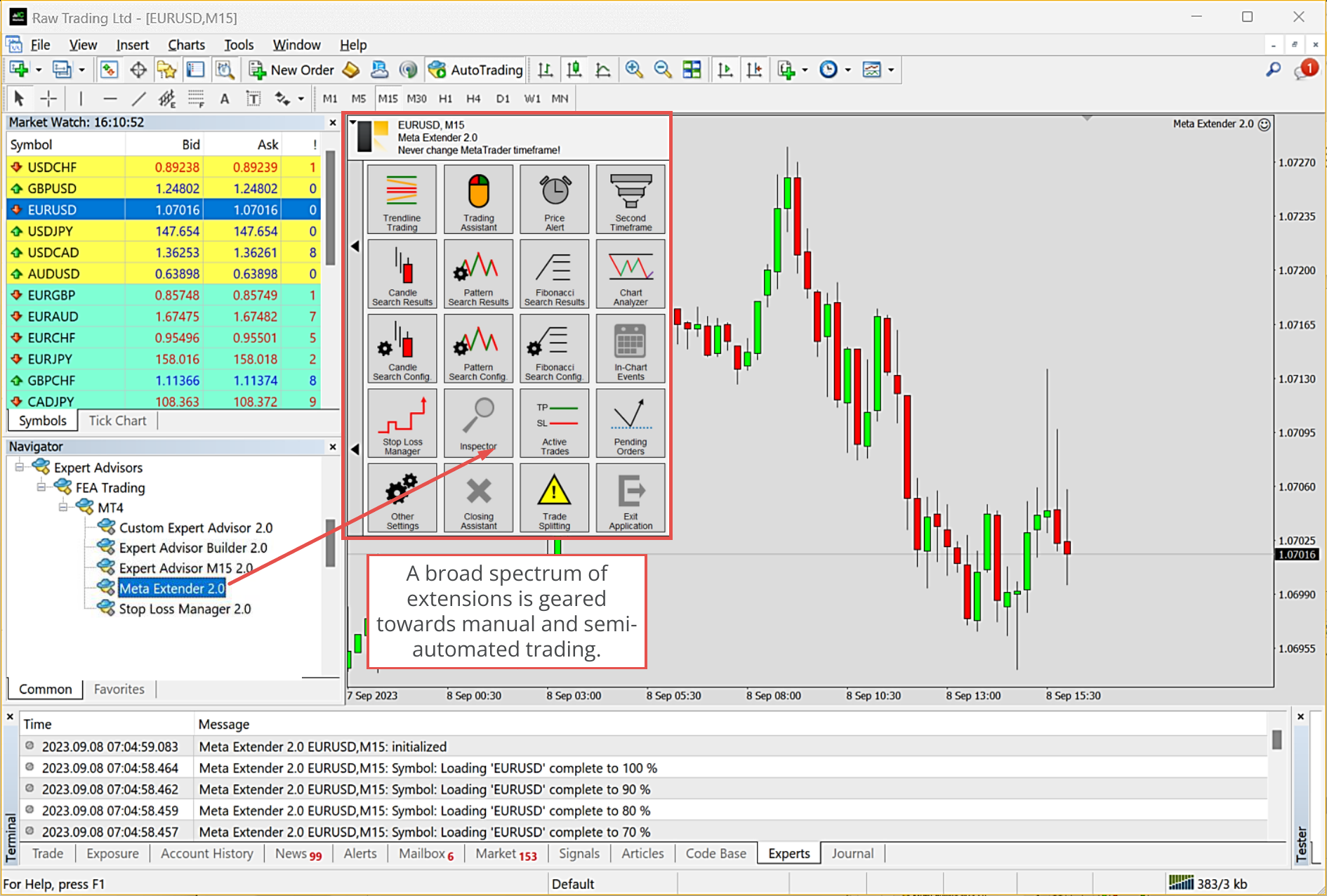Open the Charts menu
The width and height of the screenshot is (1327, 896).
[186, 45]
